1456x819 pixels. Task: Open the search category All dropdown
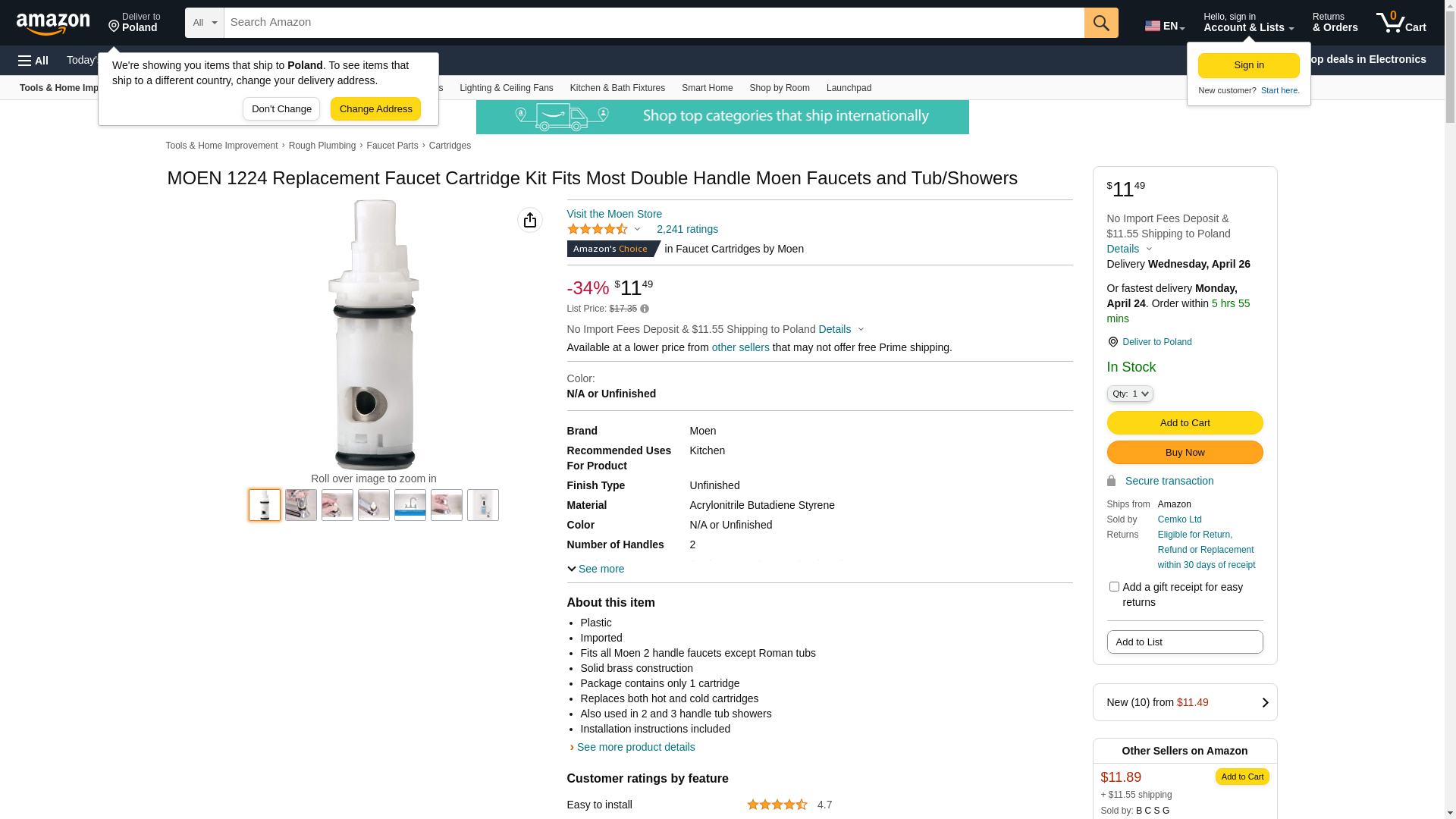pos(204,23)
